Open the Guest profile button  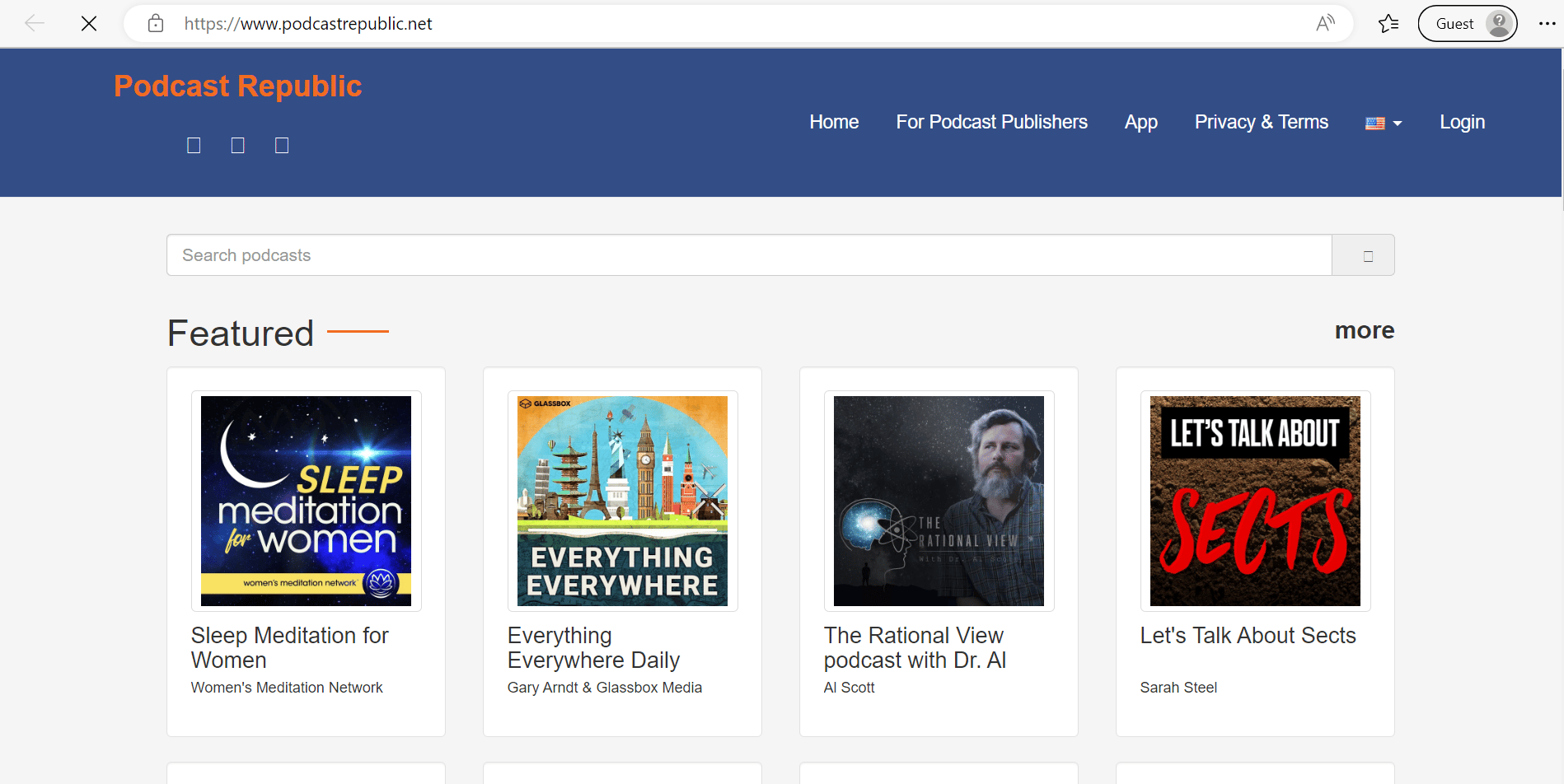[x=1468, y=24]
